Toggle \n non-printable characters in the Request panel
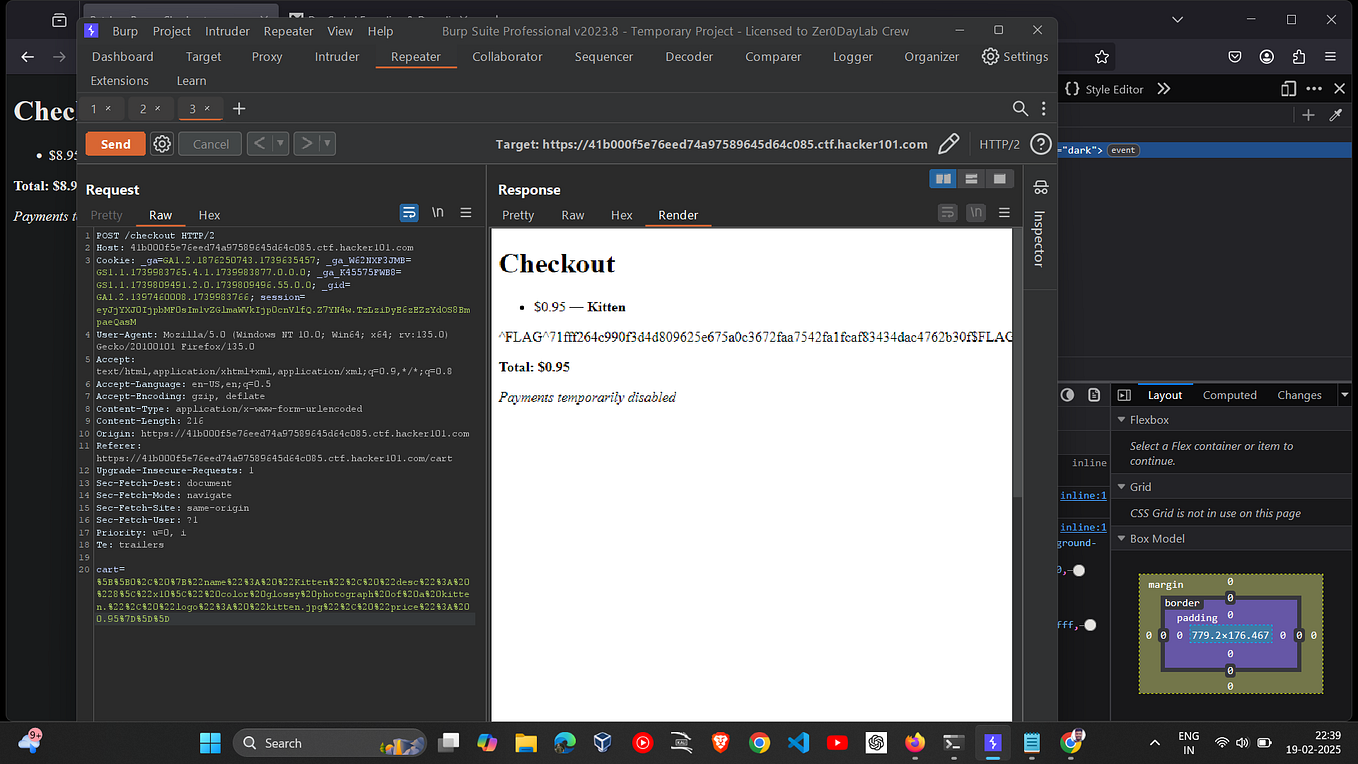The width and height of the screenshot is (1358, 764). [437, 212]
